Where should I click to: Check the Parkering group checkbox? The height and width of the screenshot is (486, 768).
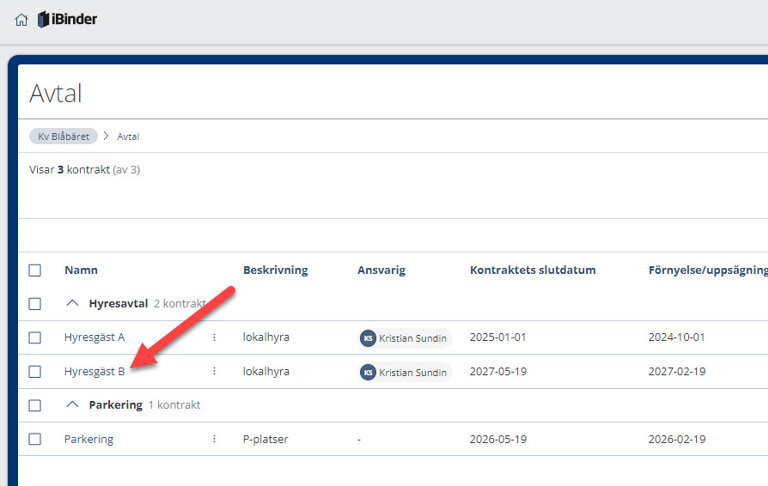coord(35,405)
